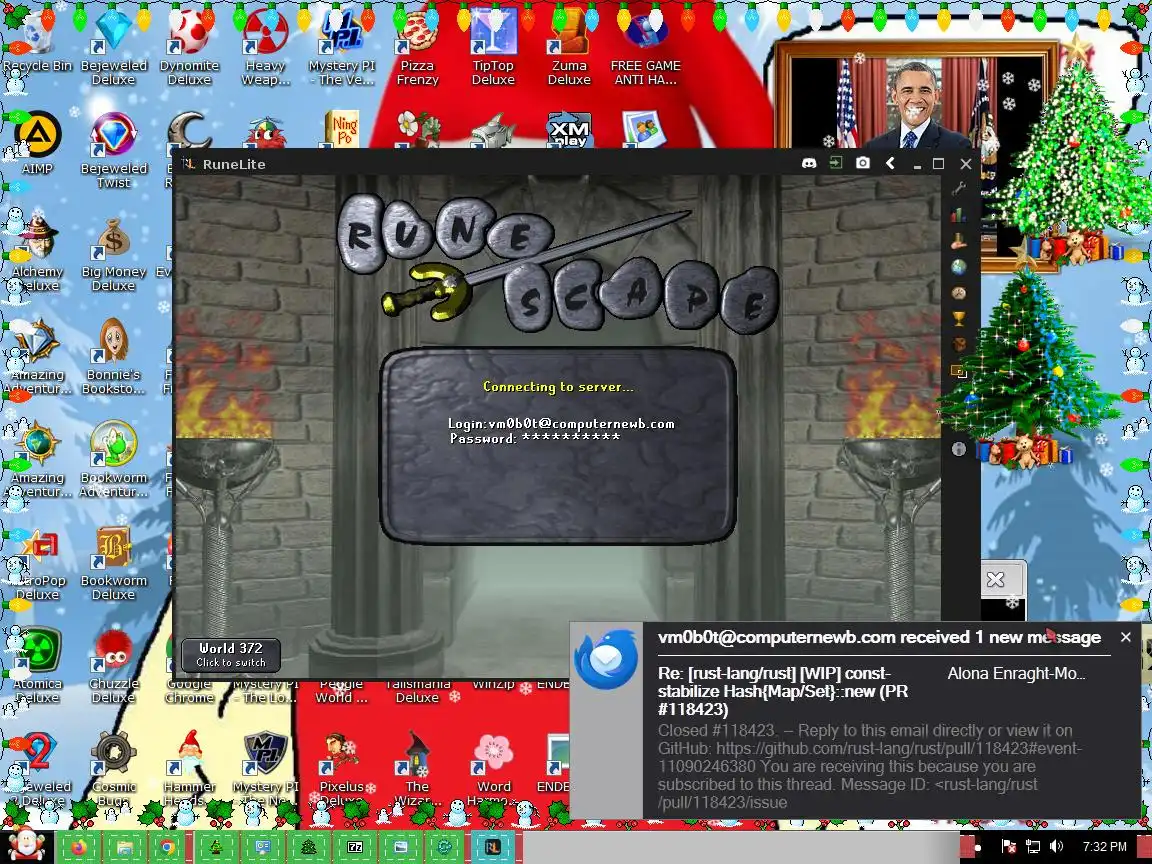1152x864 pixels.
Task: Click the RuneLite window title
Action: (x=234, y=164)
